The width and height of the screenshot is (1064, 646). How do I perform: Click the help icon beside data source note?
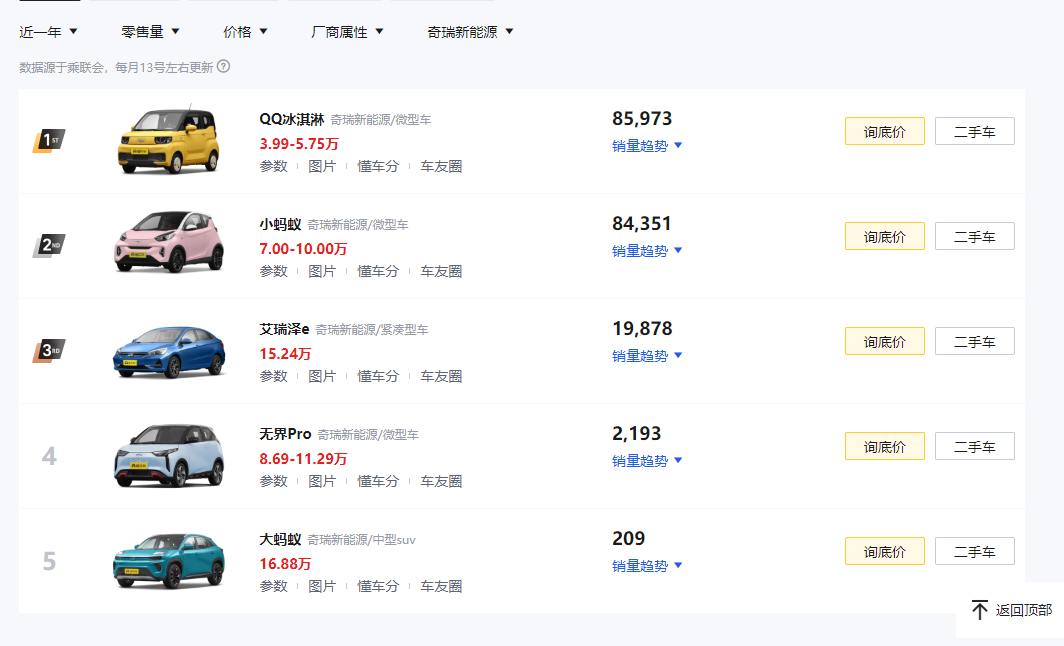224,67
